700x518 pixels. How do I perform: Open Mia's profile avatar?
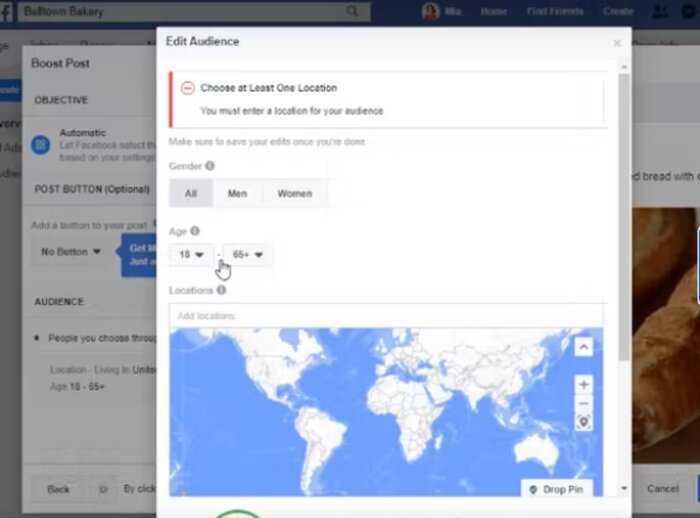(x=430, y=12)
